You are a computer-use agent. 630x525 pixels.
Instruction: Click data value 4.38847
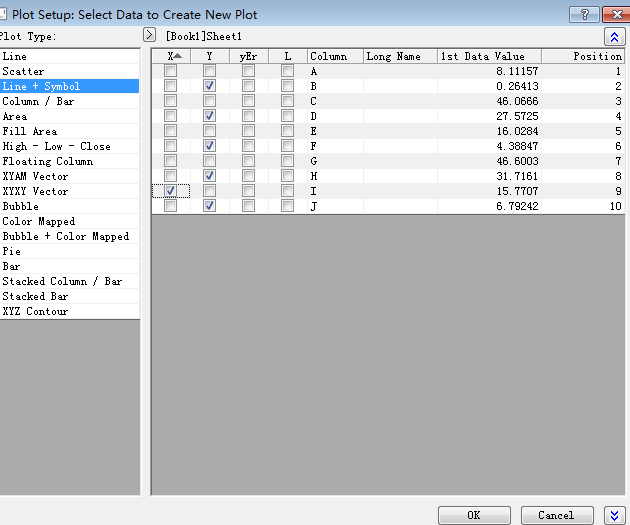[x=517, y=146]
